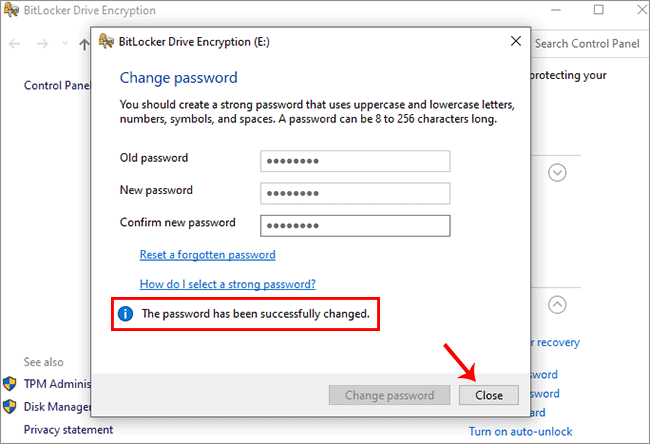Open the Privacy statement link
This screenshot has width=650, height=444.
click(68, 429)
